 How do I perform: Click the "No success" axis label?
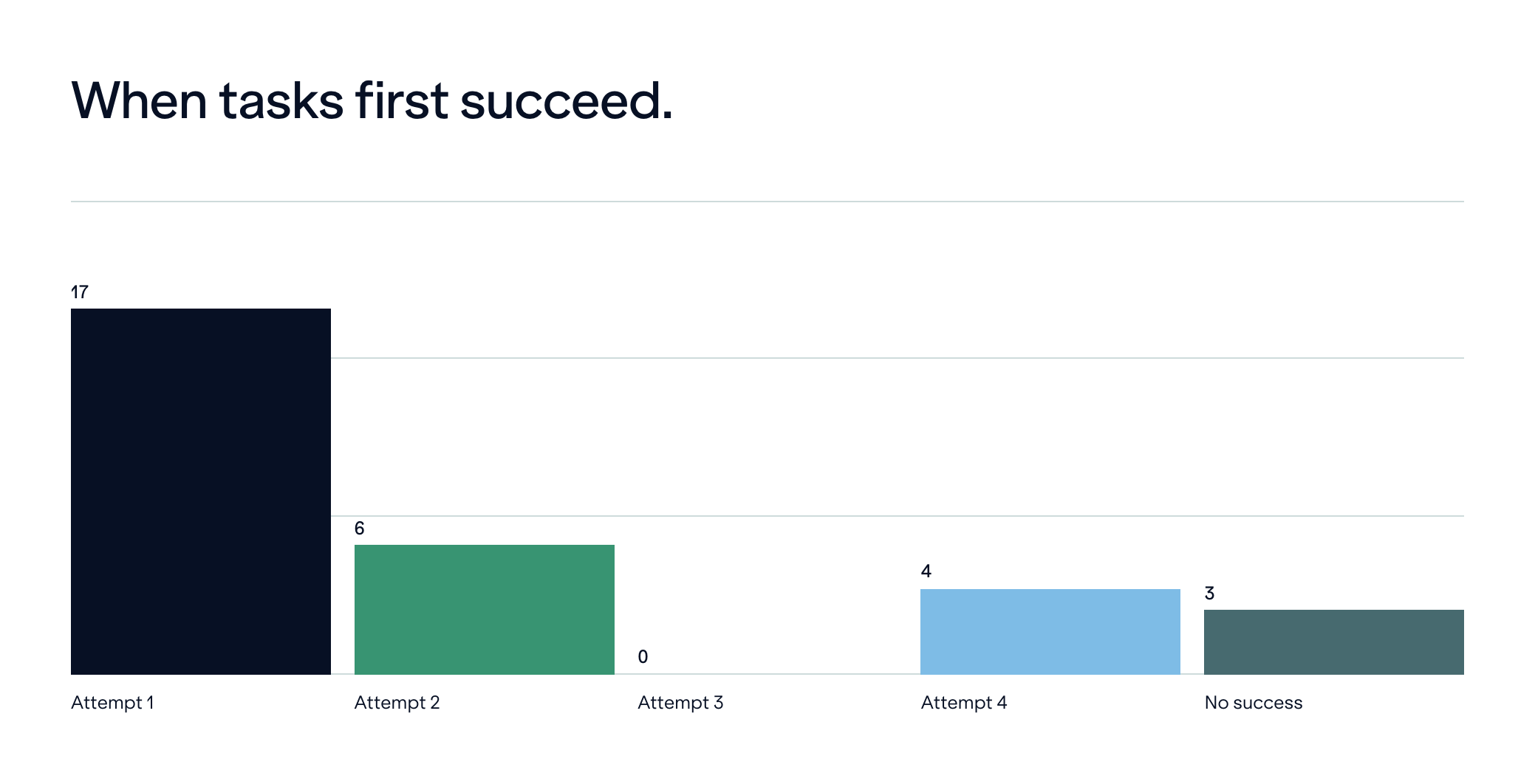(x=1254, y=703)
